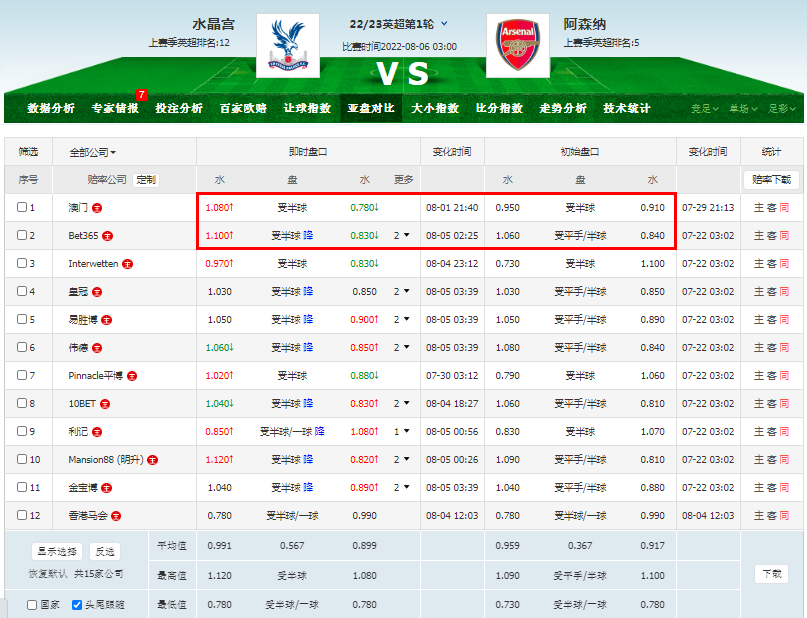Switch to 让球指数 tab
This screenshot has width=807, height=618.
307,108
